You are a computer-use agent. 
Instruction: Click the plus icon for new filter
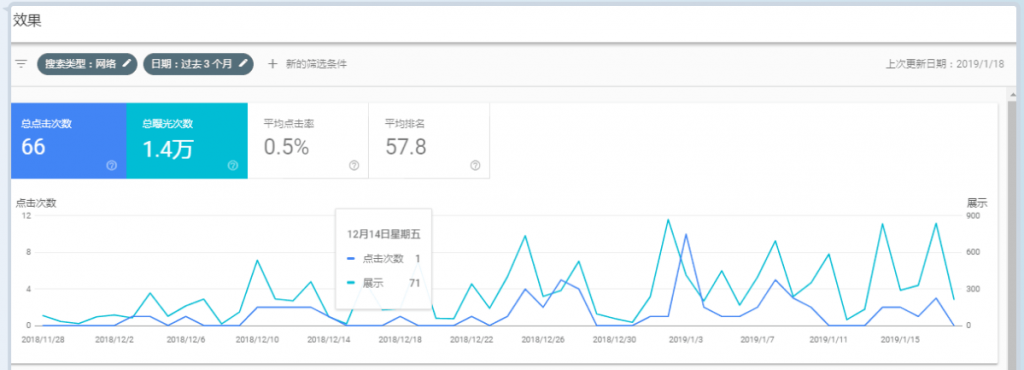pos(273,64)
